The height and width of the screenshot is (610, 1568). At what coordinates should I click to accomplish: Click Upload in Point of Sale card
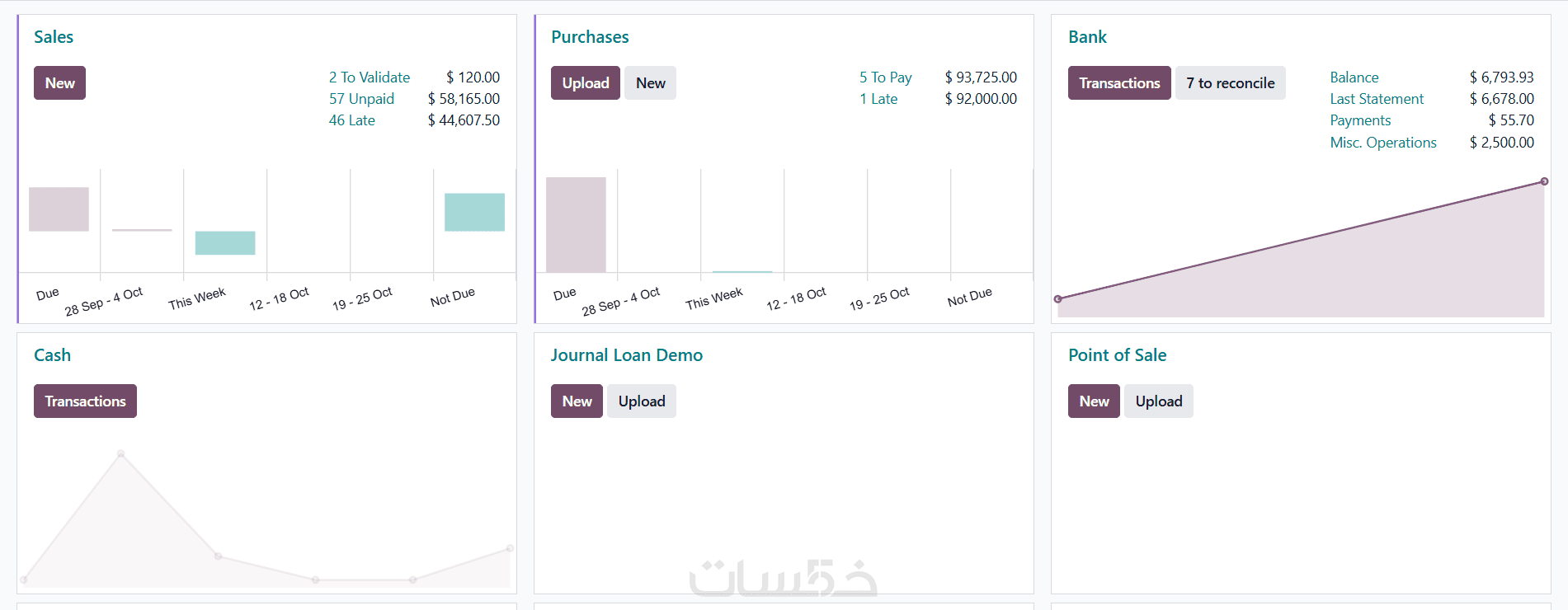tap(1158, 401)
